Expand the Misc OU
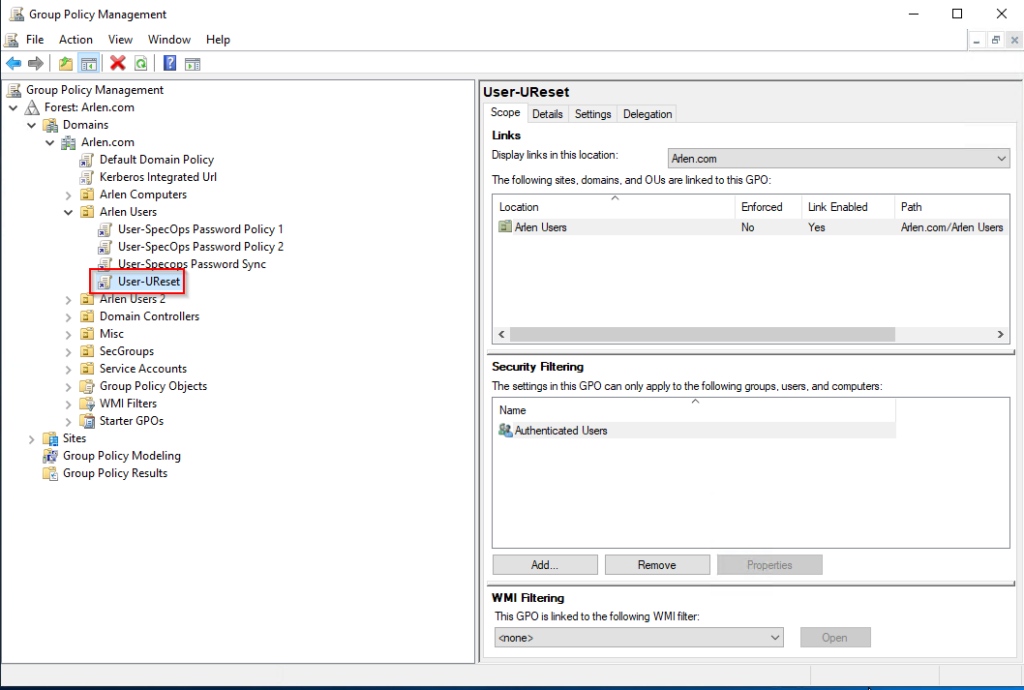The width and height of the screenshot is (1024, 690). tap(69, 334)
